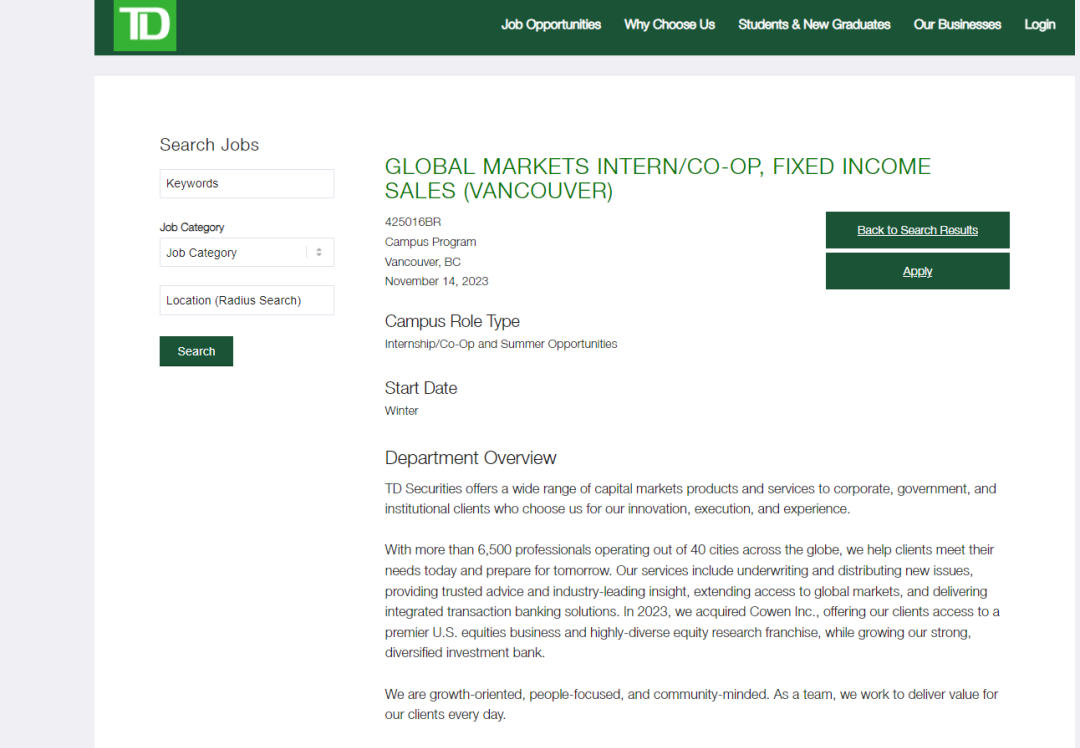
Task: Click the Global Markets Intern job title
Action: tap(657, 178)
